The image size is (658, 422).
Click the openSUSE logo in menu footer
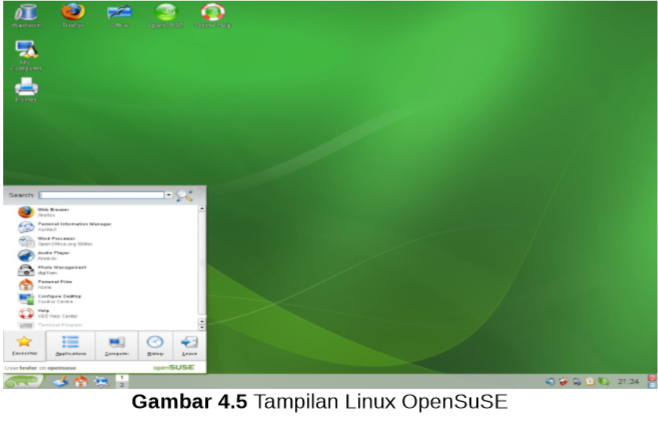[174, 367]
